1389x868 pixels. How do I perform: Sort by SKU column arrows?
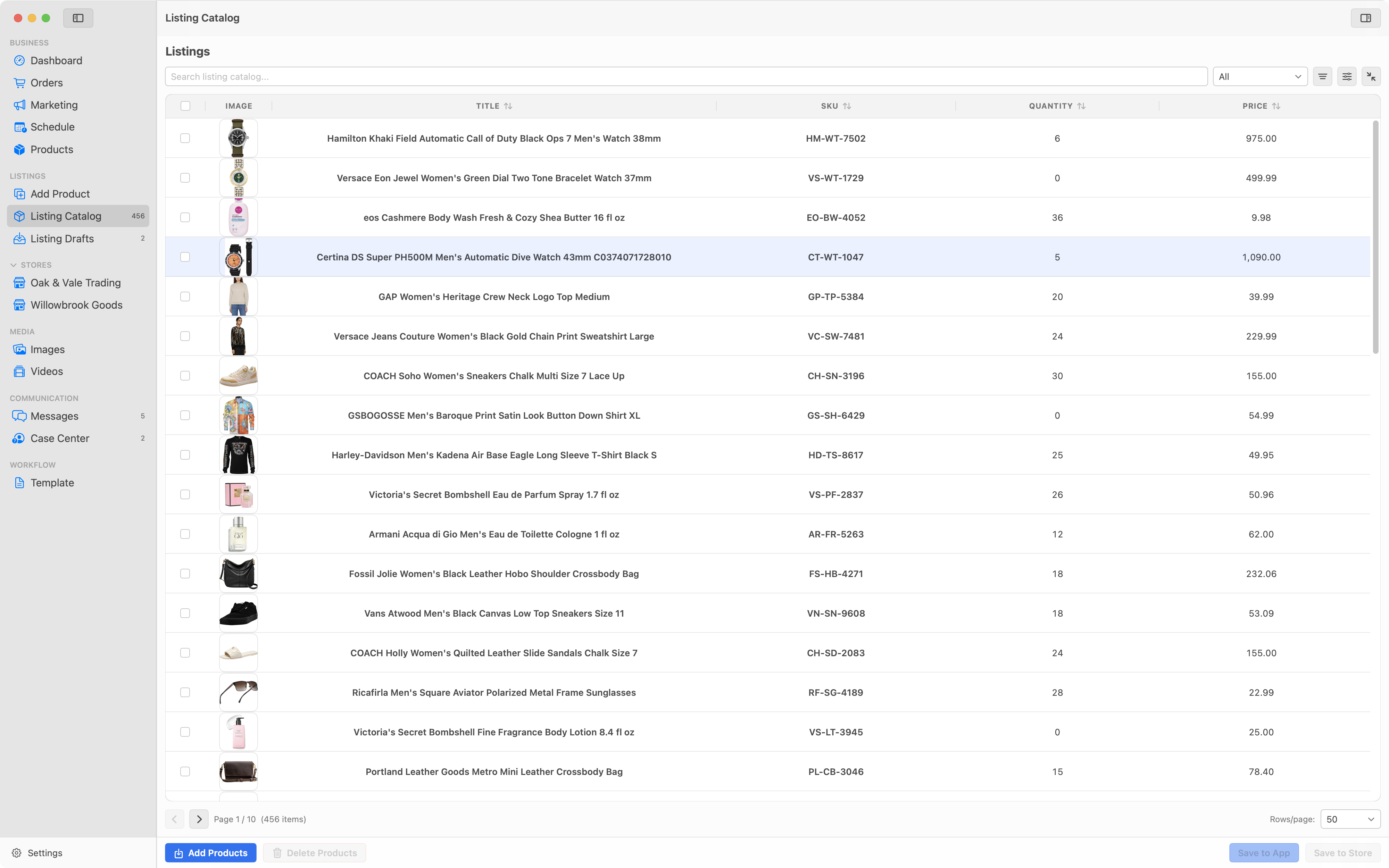[x=847, y=106]
